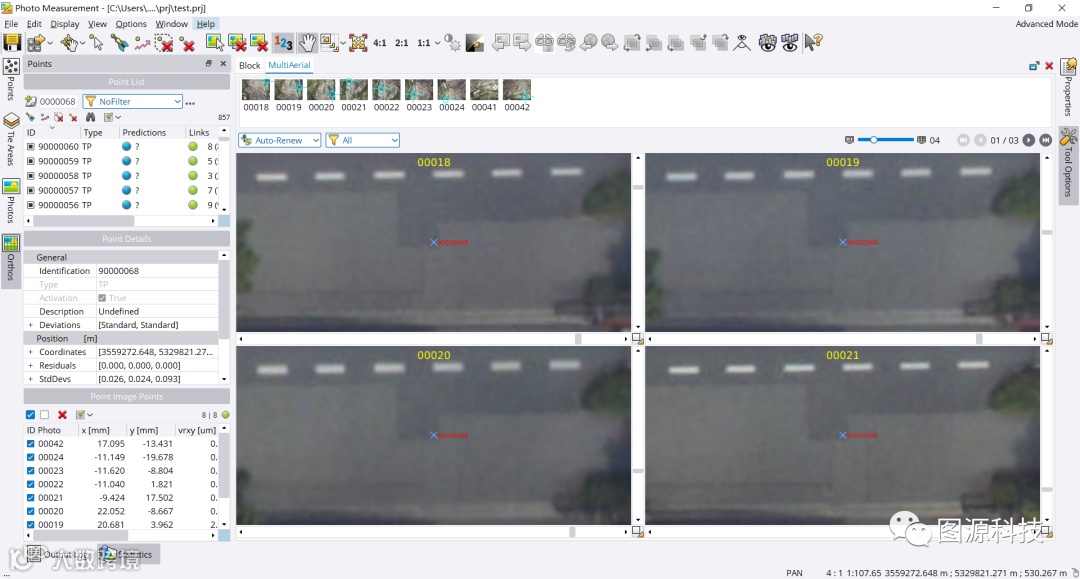Select thumbnail 00041

pos(484,95)
